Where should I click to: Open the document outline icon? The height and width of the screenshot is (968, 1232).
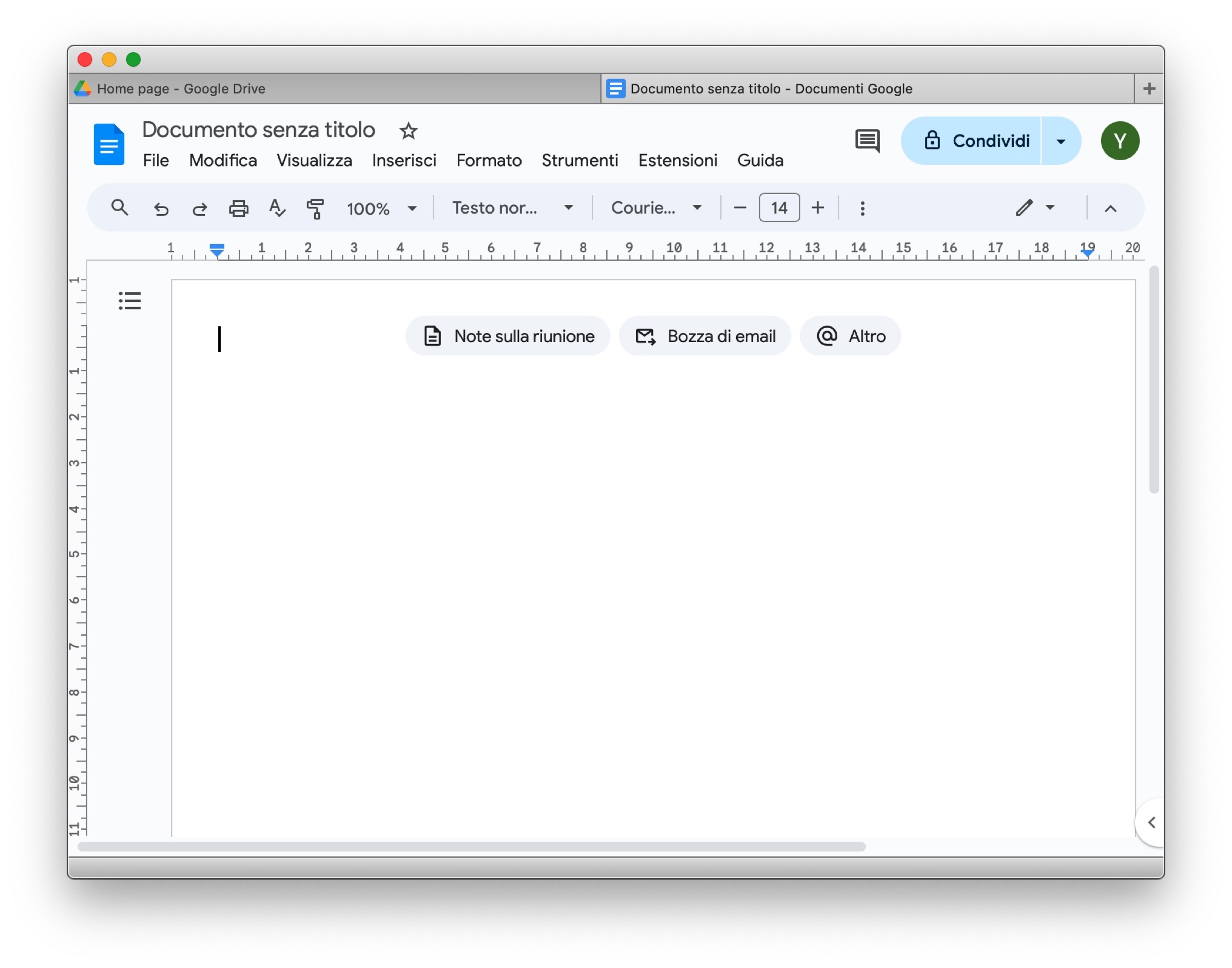coord(130,301)
